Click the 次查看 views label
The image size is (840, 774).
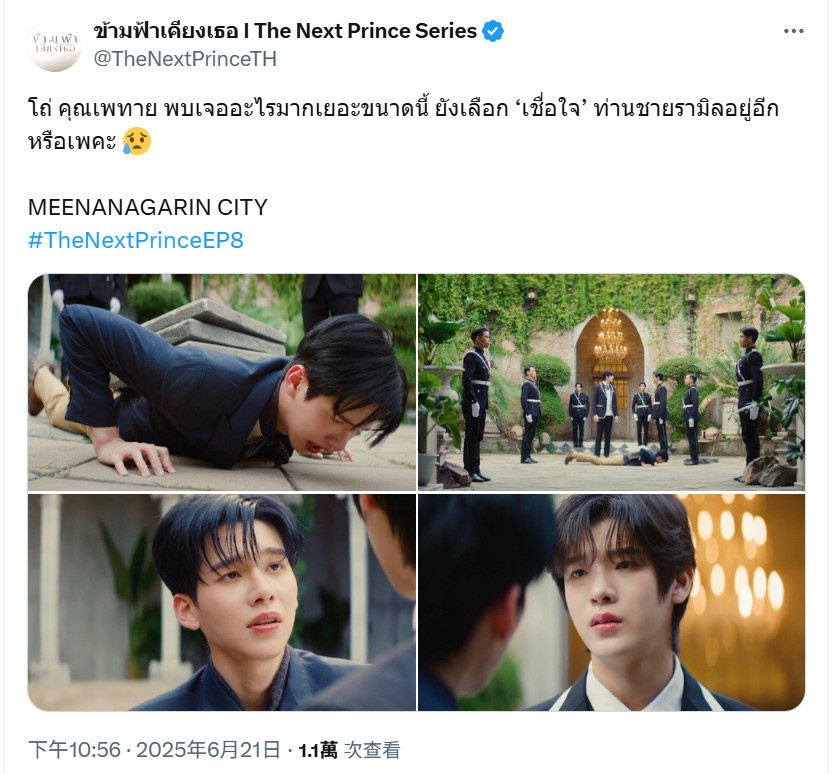(372, 750)
